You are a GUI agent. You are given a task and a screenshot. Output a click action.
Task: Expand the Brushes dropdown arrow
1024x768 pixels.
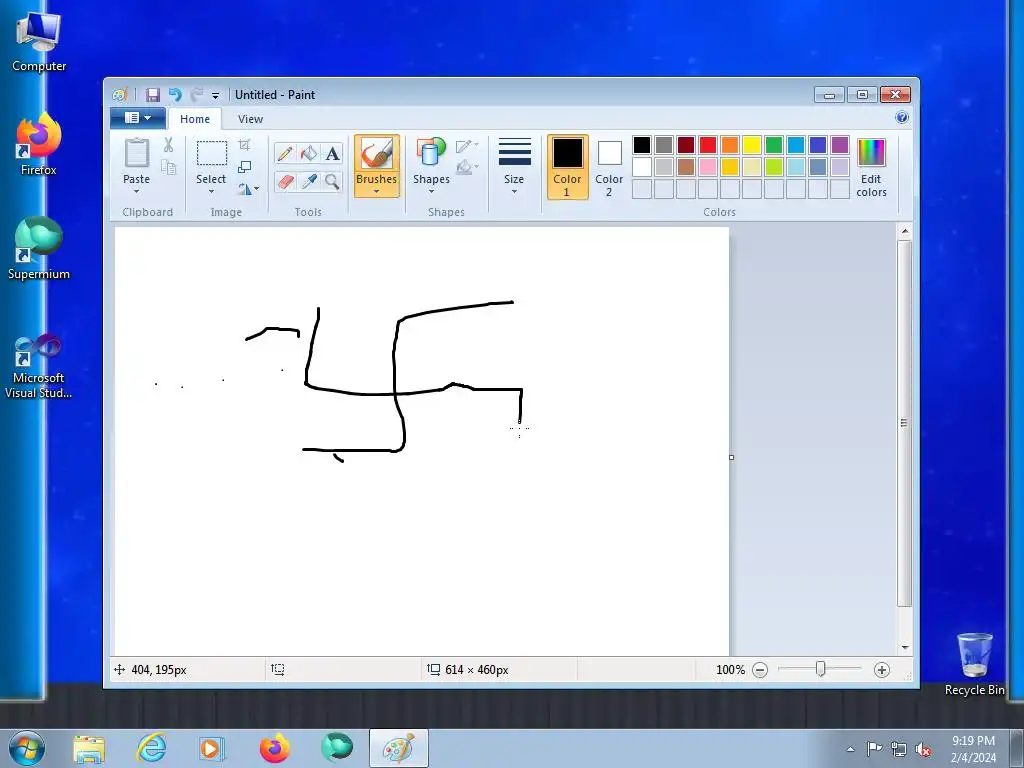pyautogui.click(x=377, y=192)
